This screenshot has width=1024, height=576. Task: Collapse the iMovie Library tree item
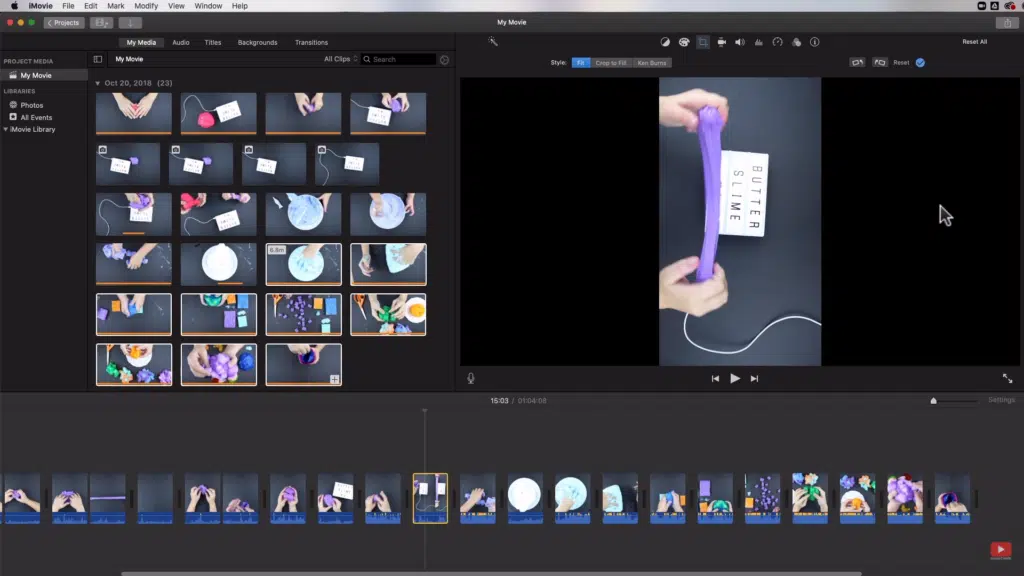(5, 129)
